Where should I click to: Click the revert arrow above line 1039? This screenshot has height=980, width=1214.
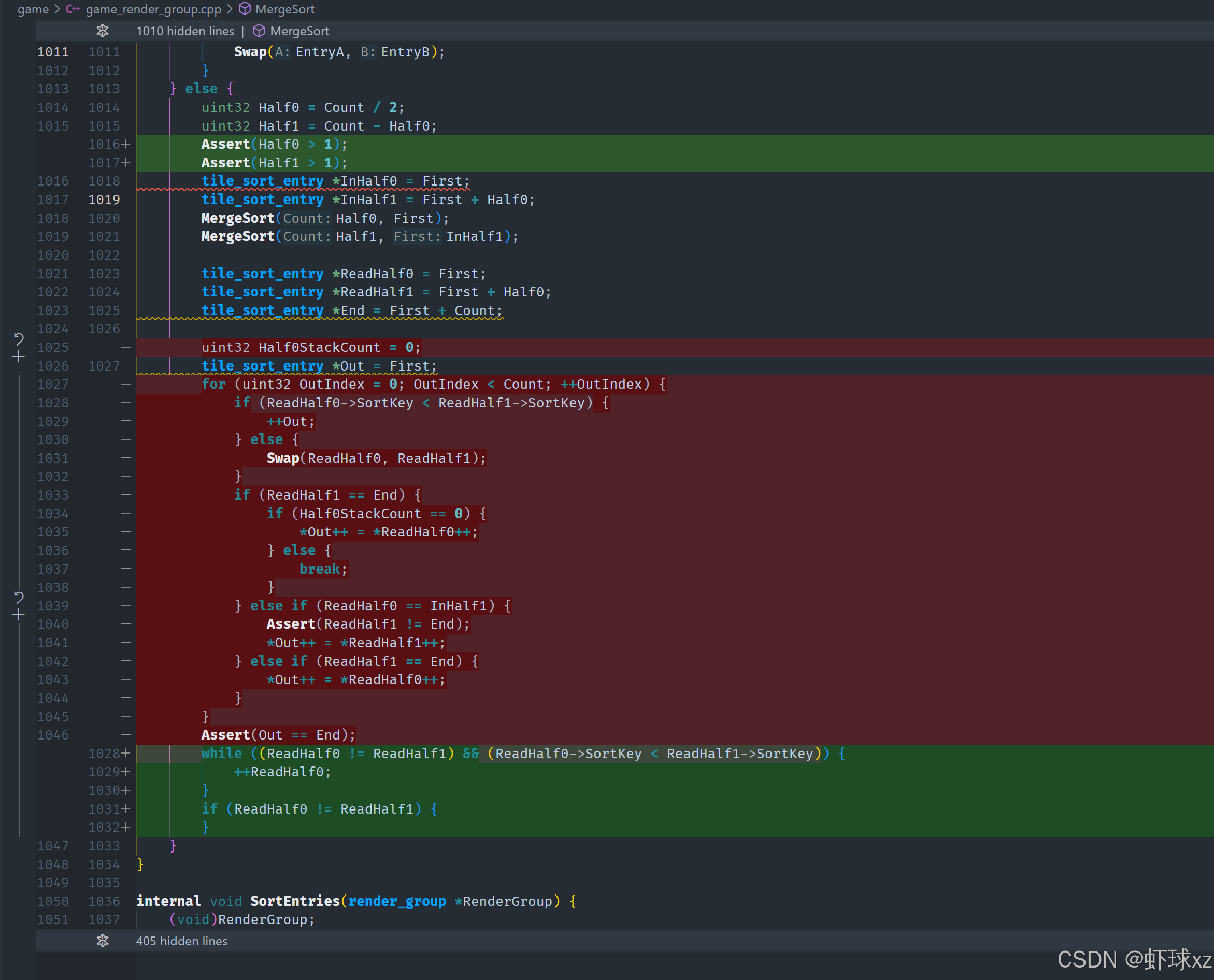click(18, 597)
